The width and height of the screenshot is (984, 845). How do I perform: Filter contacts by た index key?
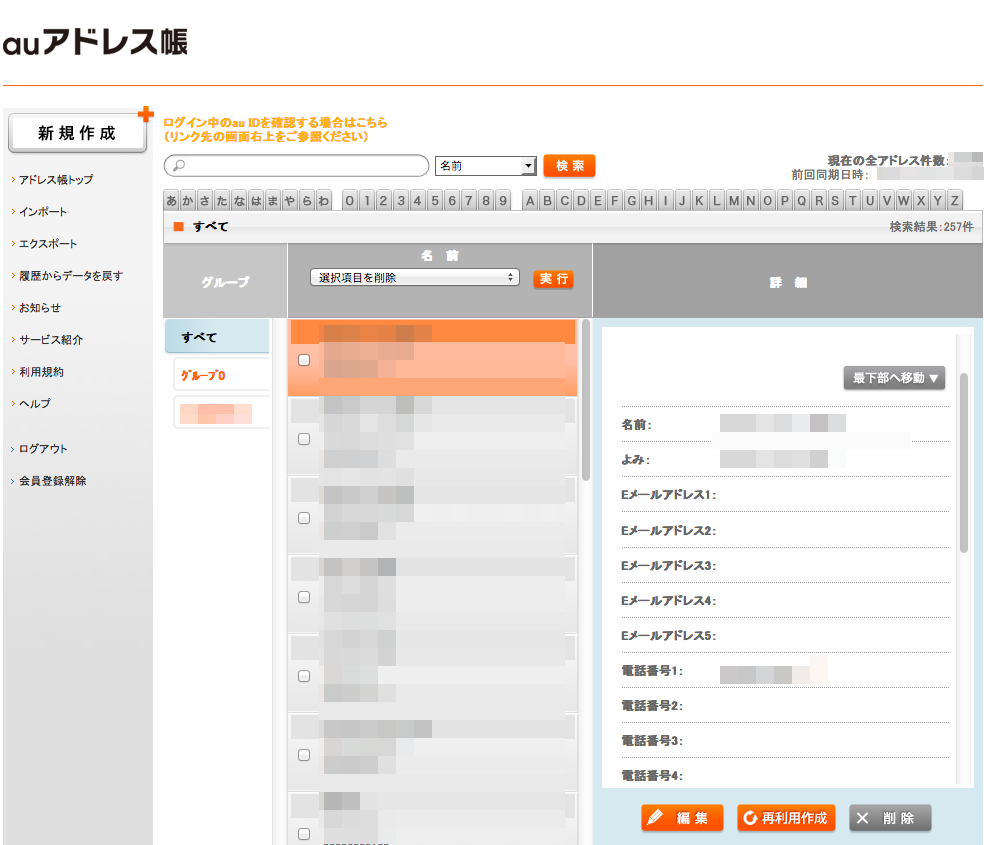(222, 201)
